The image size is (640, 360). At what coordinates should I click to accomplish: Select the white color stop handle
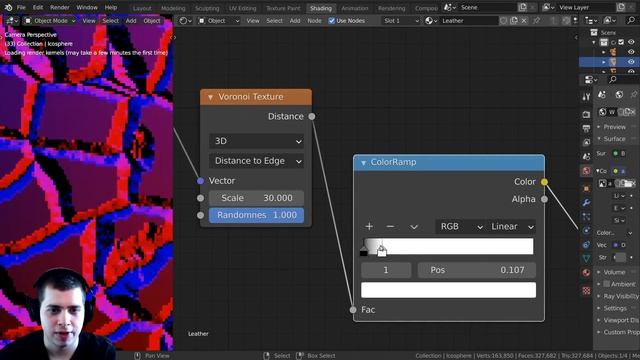(x=382, y=251)
